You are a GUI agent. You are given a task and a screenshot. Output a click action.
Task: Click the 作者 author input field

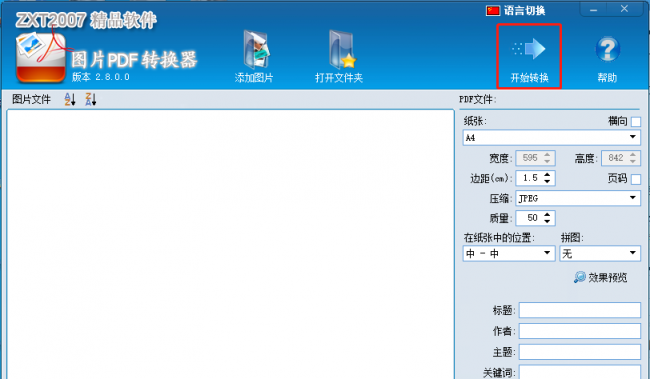(x=580, y=331)
